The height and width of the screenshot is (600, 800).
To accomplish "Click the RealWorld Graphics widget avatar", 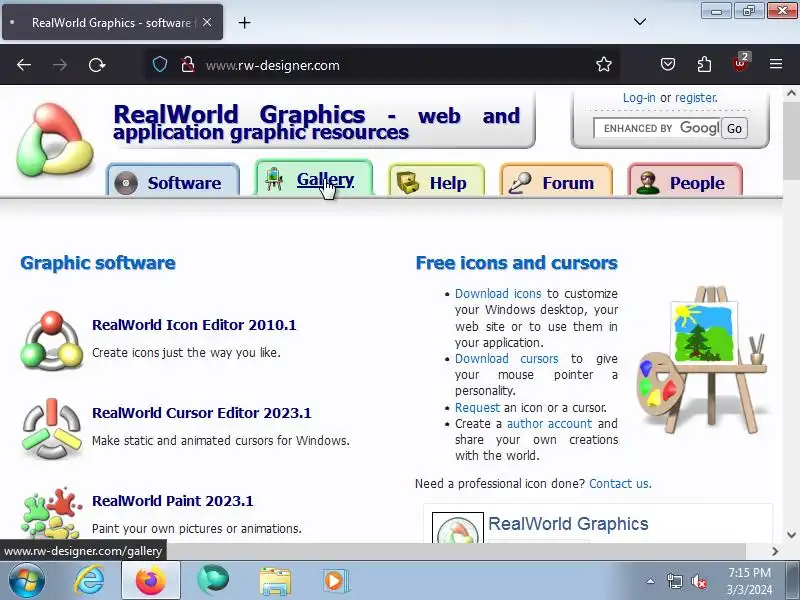I will [x=458, y=528].
